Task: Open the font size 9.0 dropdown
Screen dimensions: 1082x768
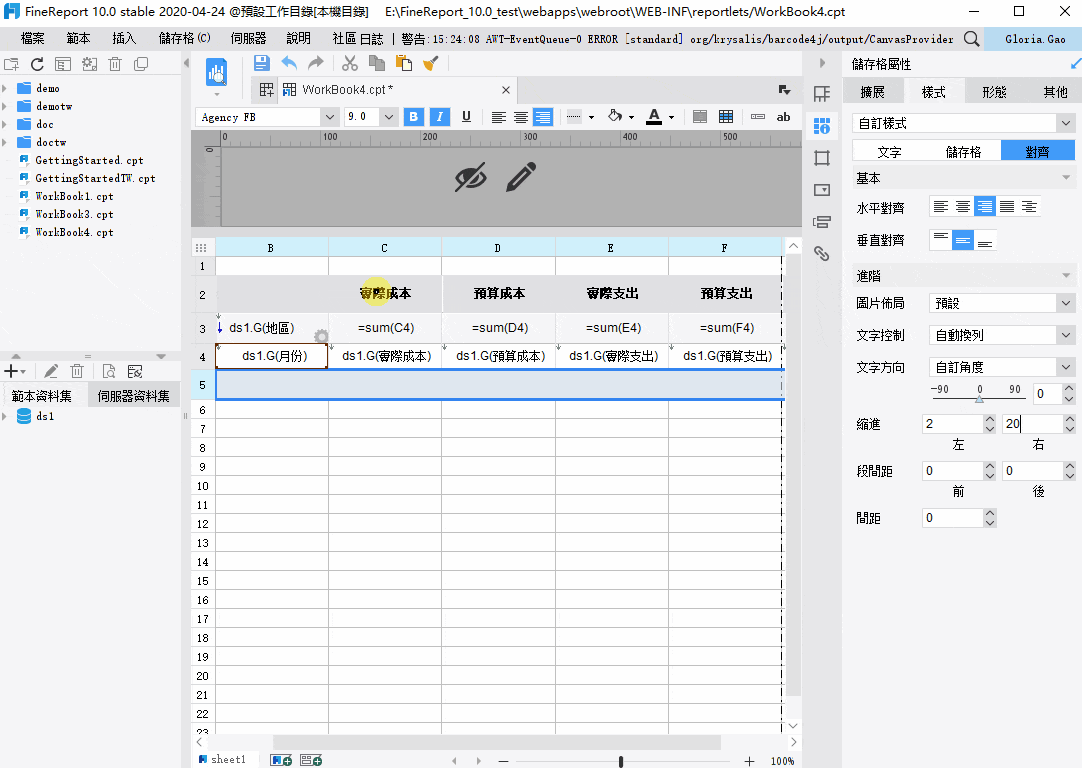Action: (389, 117)
